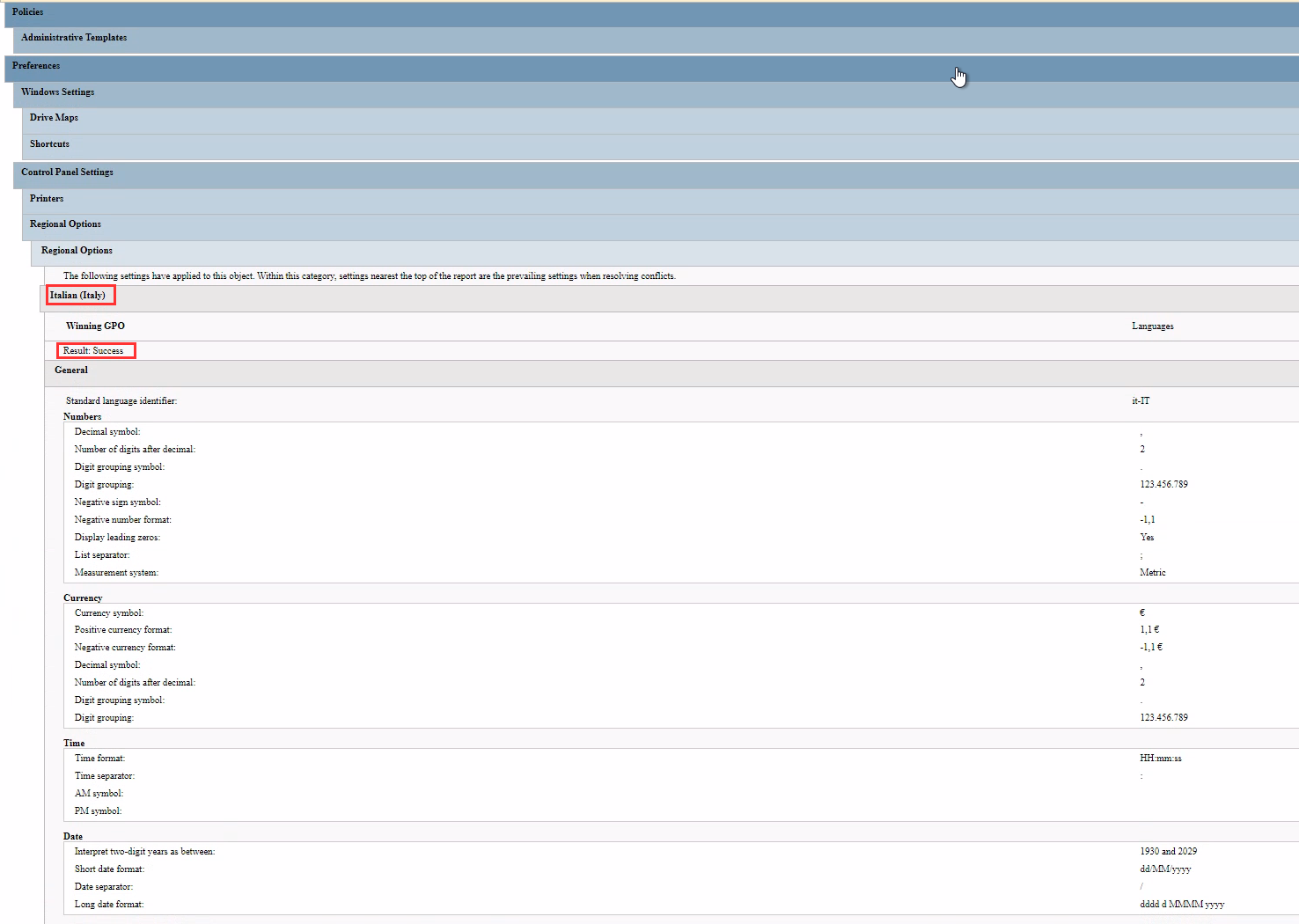Collapse the Policies section header
This screenshot has height=924, width=1299.
(651, 13)
